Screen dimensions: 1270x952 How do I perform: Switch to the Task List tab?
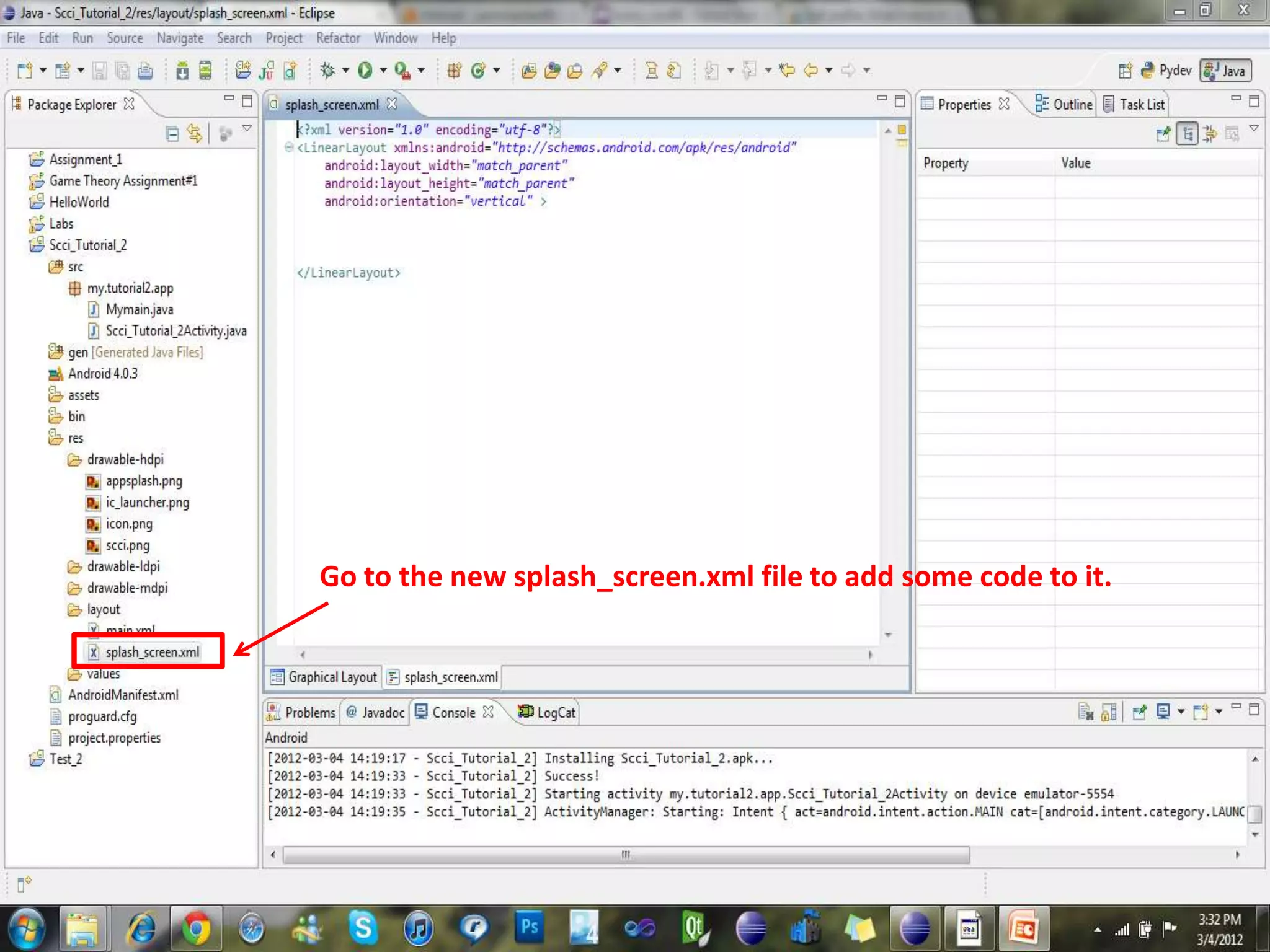(x=1135, y=104)
